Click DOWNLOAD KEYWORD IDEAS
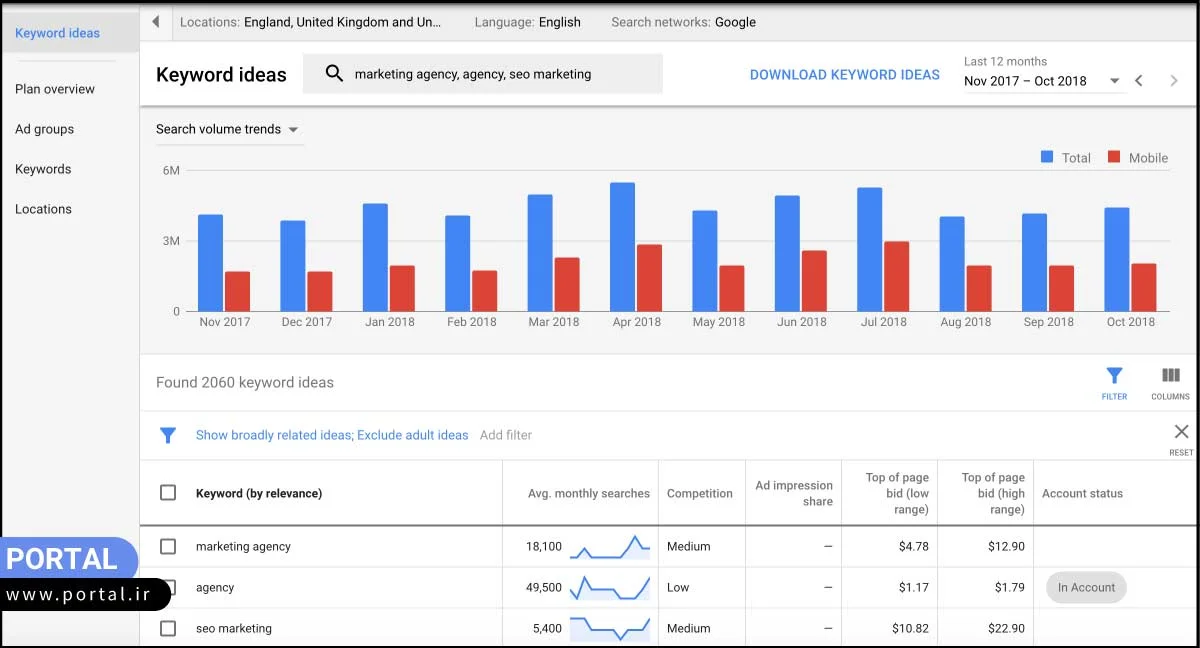The height and width of the screenshot is (648, 1200). tap(844, 74)
